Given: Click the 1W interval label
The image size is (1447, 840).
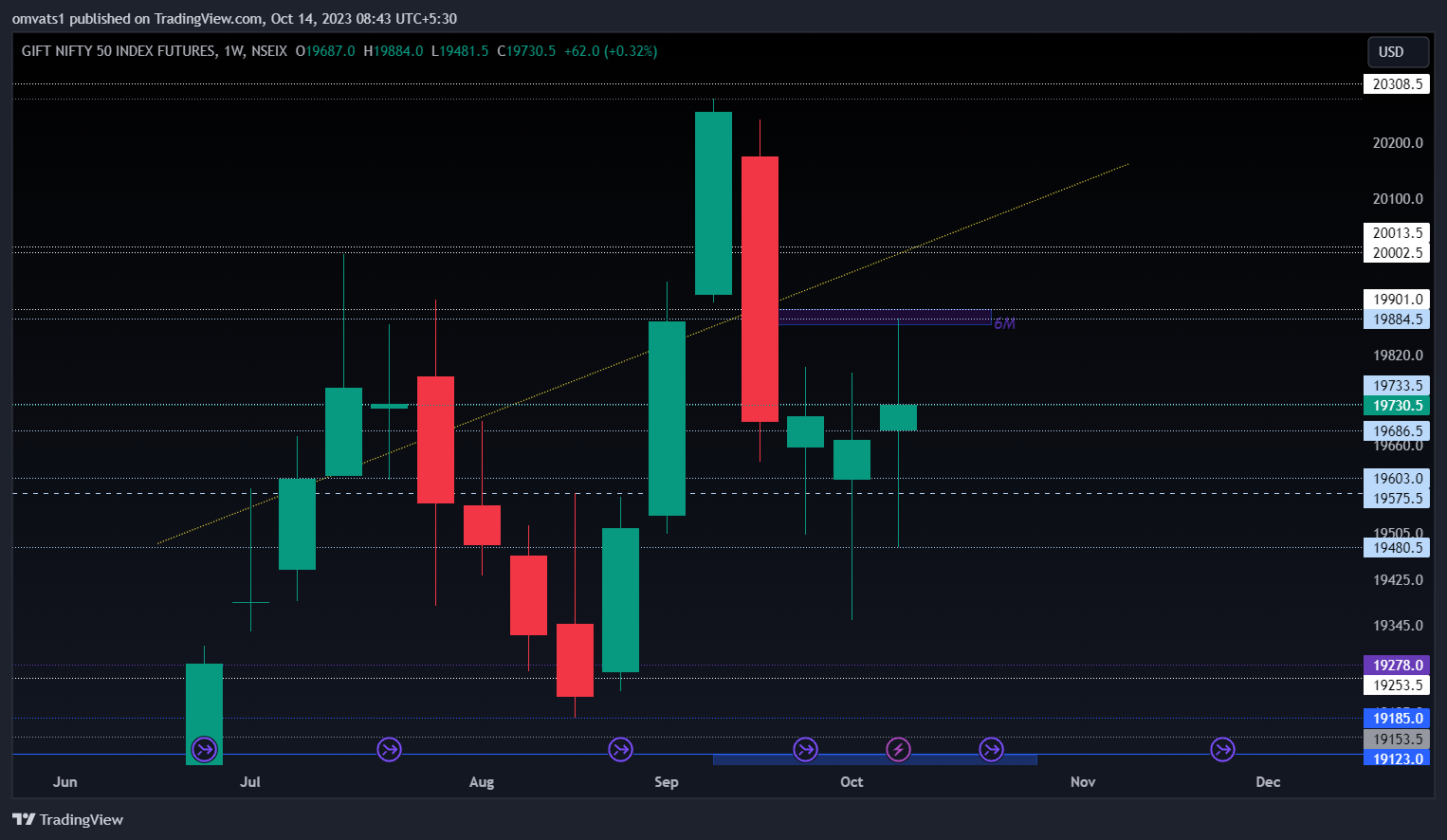Looking at the screenshot, I should [234, 51].
